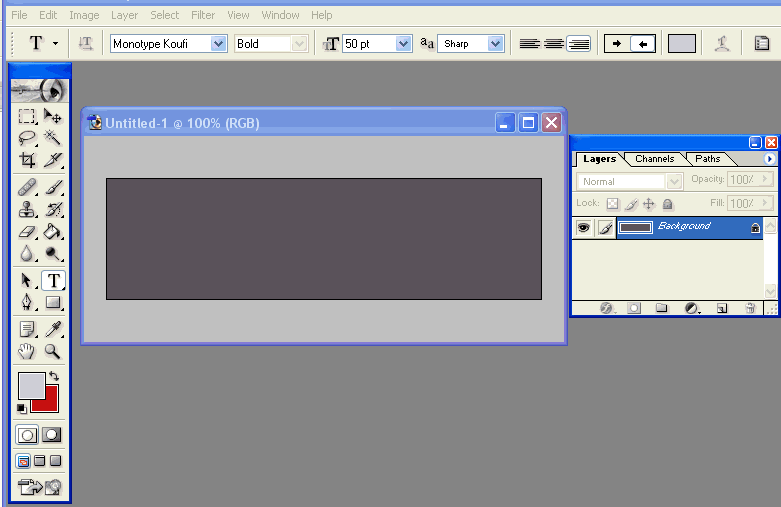Expand the 50 pt font size dropdown

pos(403,44)
